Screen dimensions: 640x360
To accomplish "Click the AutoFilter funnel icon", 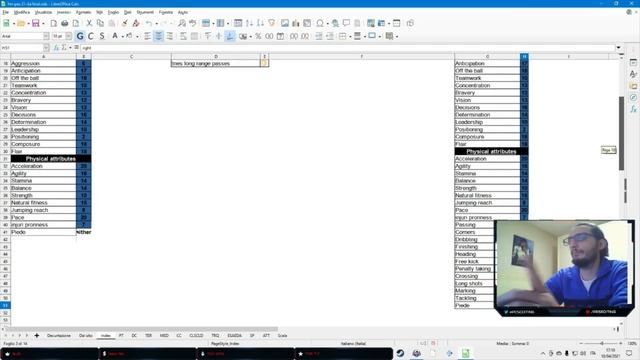I will coord(271,23).
